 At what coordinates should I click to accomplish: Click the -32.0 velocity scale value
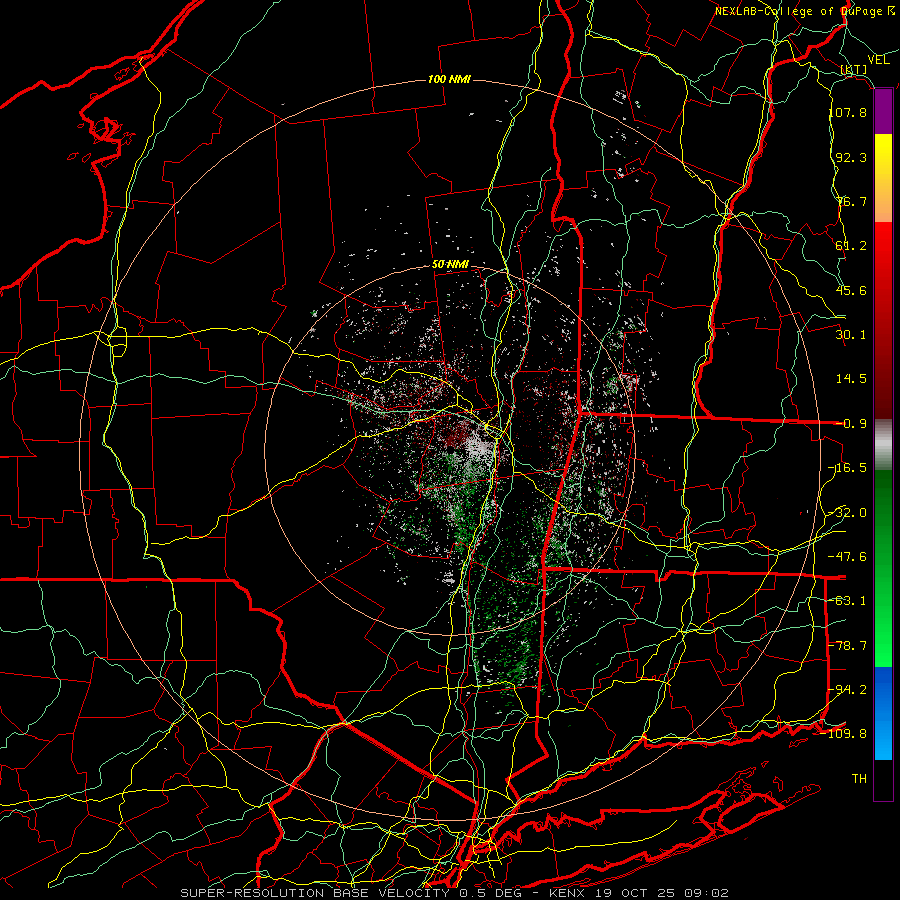coord(848,513)
